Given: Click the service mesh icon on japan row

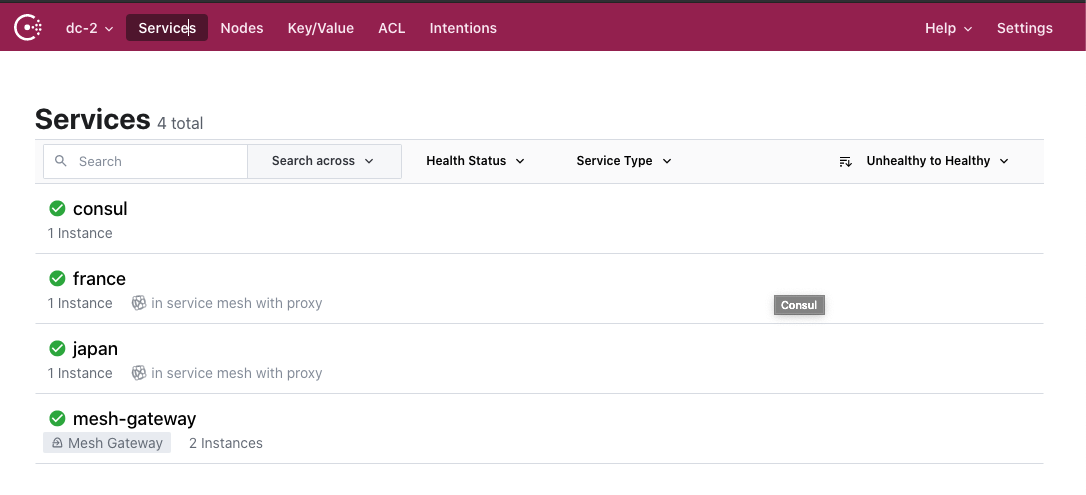Looking at the screenshot, I should point(139,373).
